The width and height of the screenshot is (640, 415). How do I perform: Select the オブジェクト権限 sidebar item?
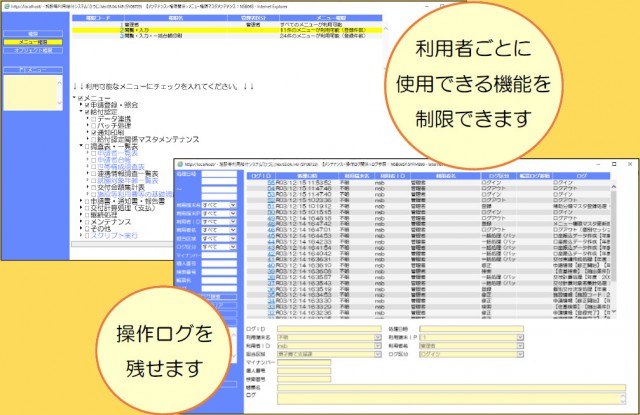tap(34, 51)
